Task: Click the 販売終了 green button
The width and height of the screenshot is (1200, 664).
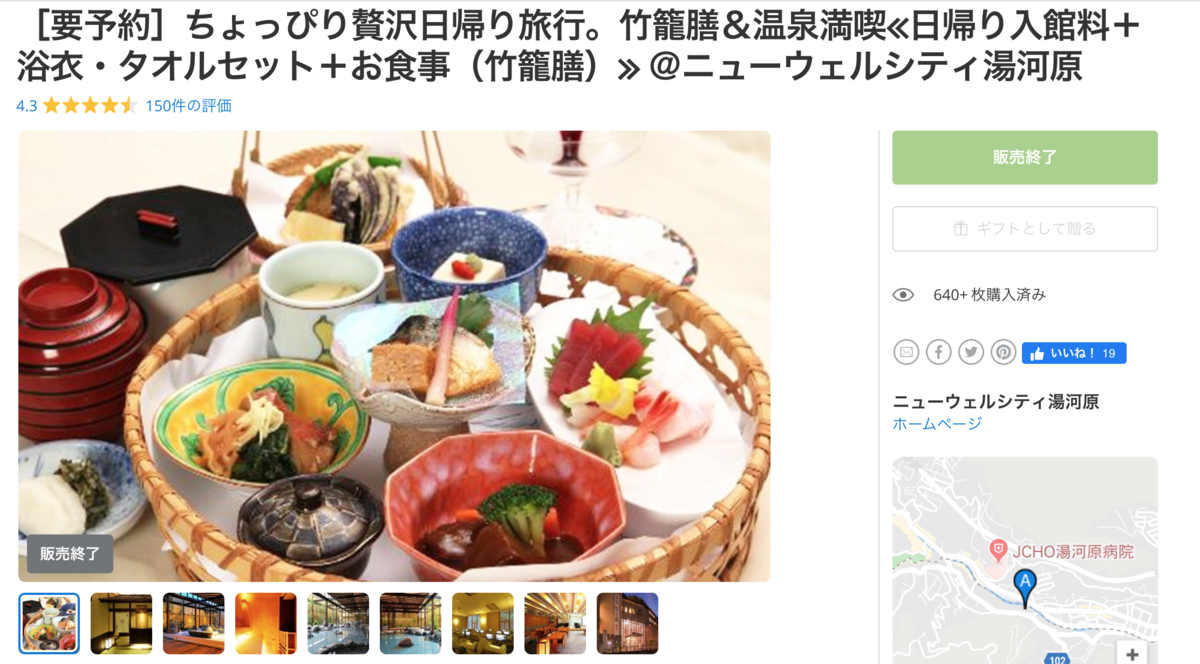Action: 1025,157
